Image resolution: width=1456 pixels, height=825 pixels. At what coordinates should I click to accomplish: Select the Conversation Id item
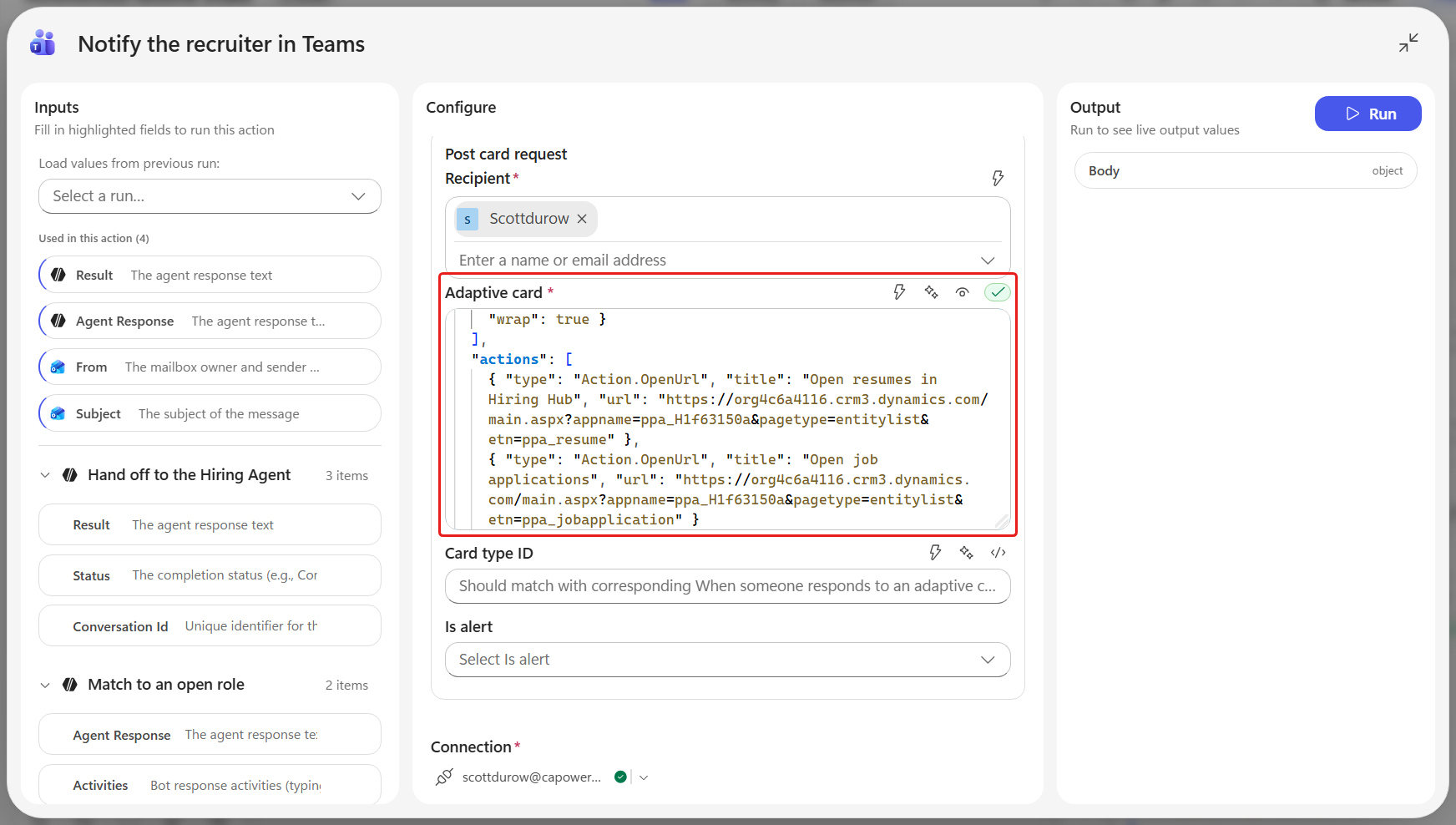[x=210, y=626]
